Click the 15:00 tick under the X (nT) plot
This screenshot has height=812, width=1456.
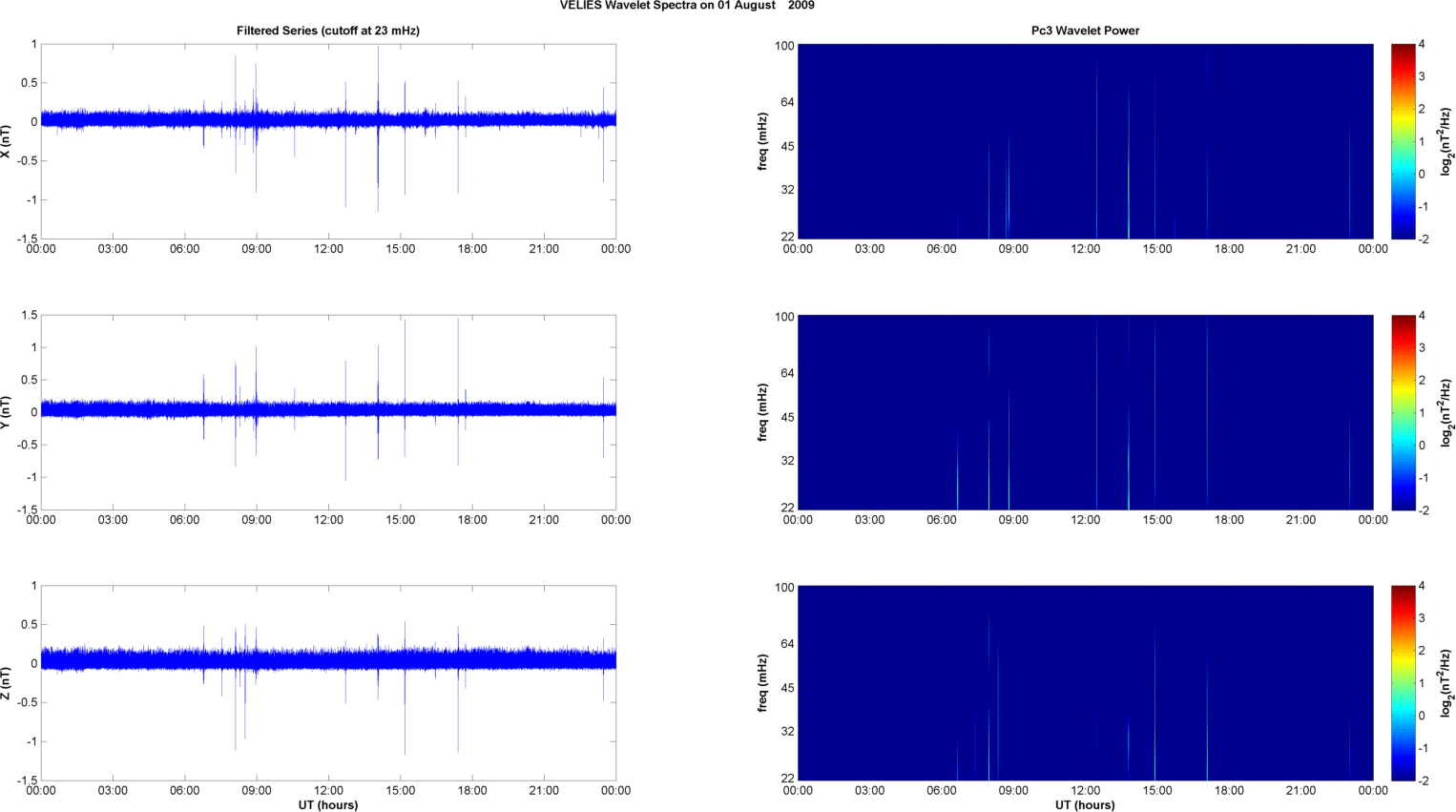click(400, 249)
